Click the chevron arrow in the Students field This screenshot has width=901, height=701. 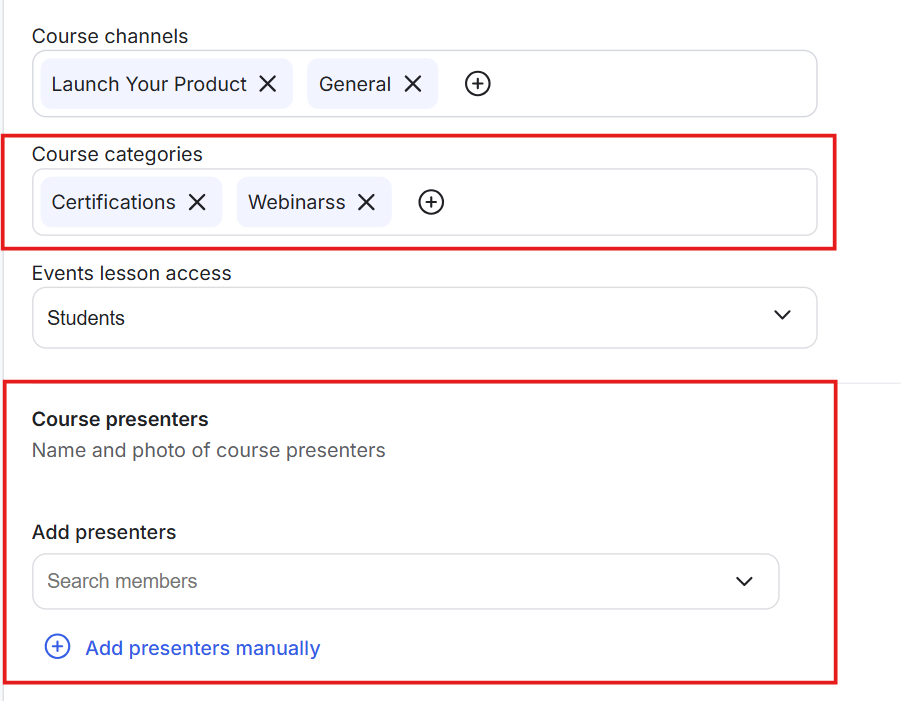tap(782, 316)
